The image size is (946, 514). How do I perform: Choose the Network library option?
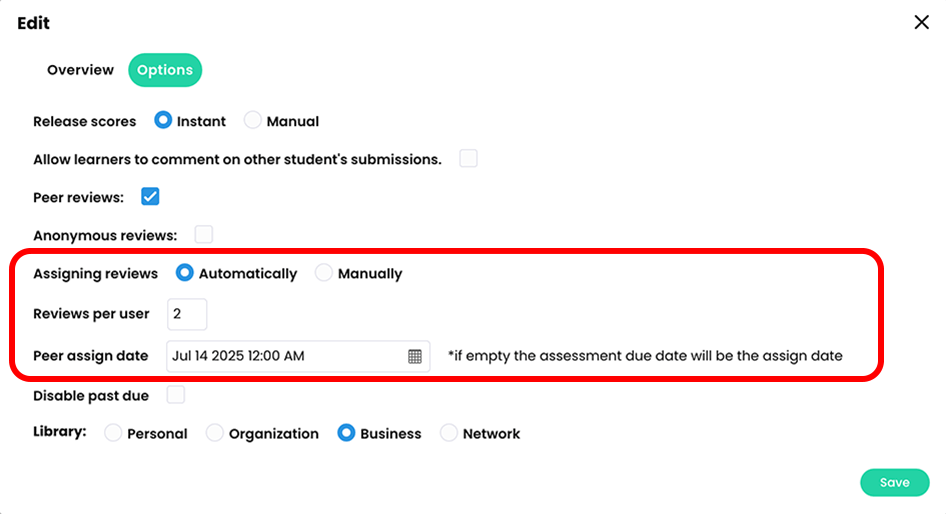pyautogui.click(x=448, y=433)
